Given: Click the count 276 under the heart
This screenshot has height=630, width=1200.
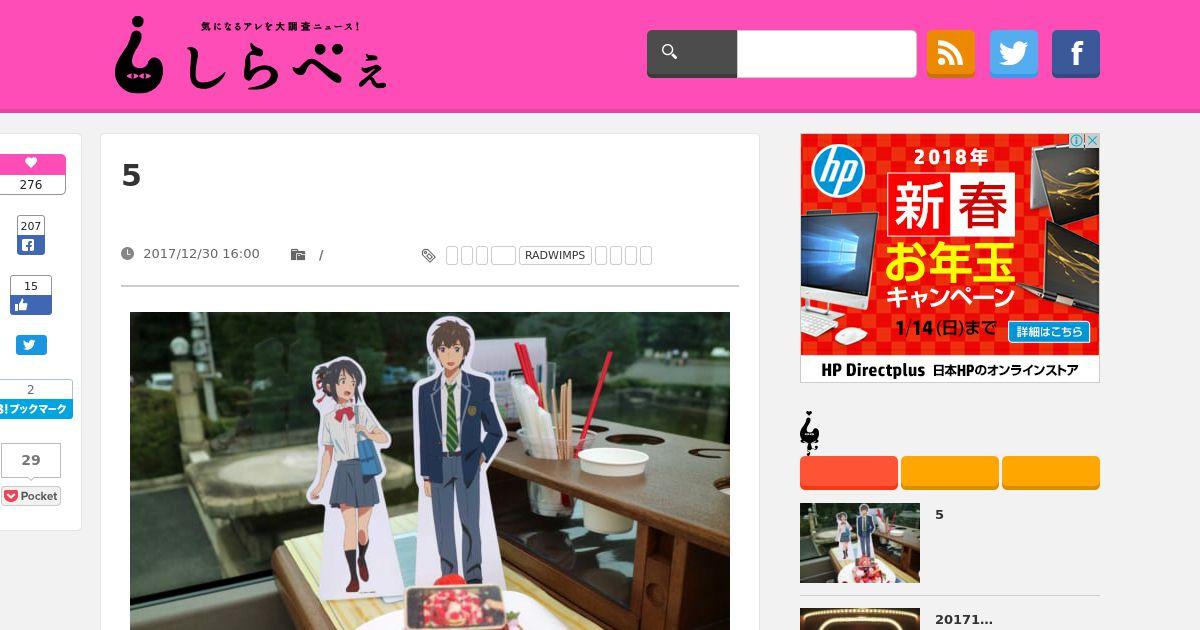Looking at the screenshot, I should (x=31, y=185).
